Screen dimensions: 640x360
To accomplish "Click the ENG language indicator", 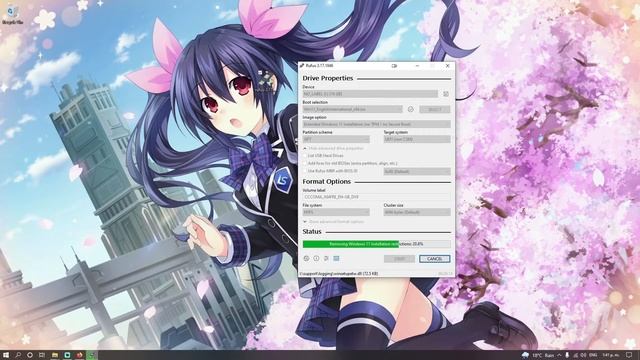I will [x=593, y=356].
